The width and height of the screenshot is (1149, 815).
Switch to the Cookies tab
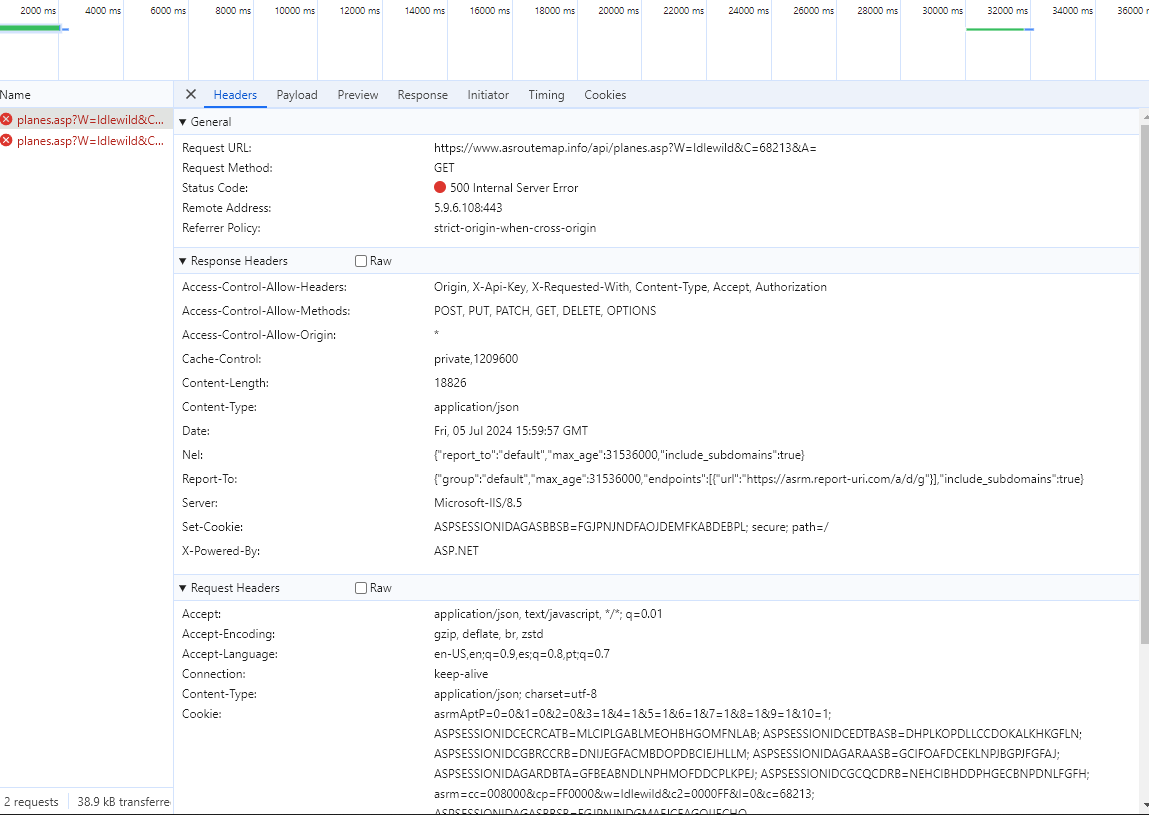coord(605,95)
